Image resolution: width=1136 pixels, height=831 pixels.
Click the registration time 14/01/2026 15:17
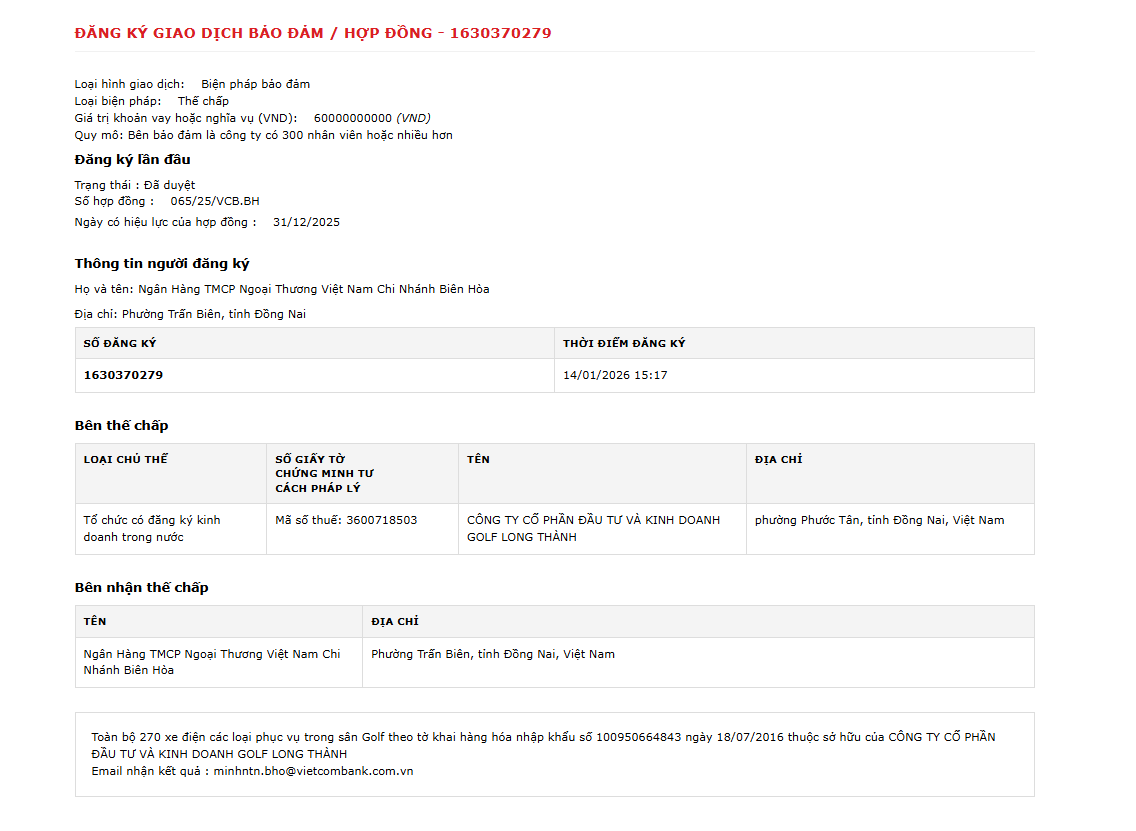tap(615, 375)
